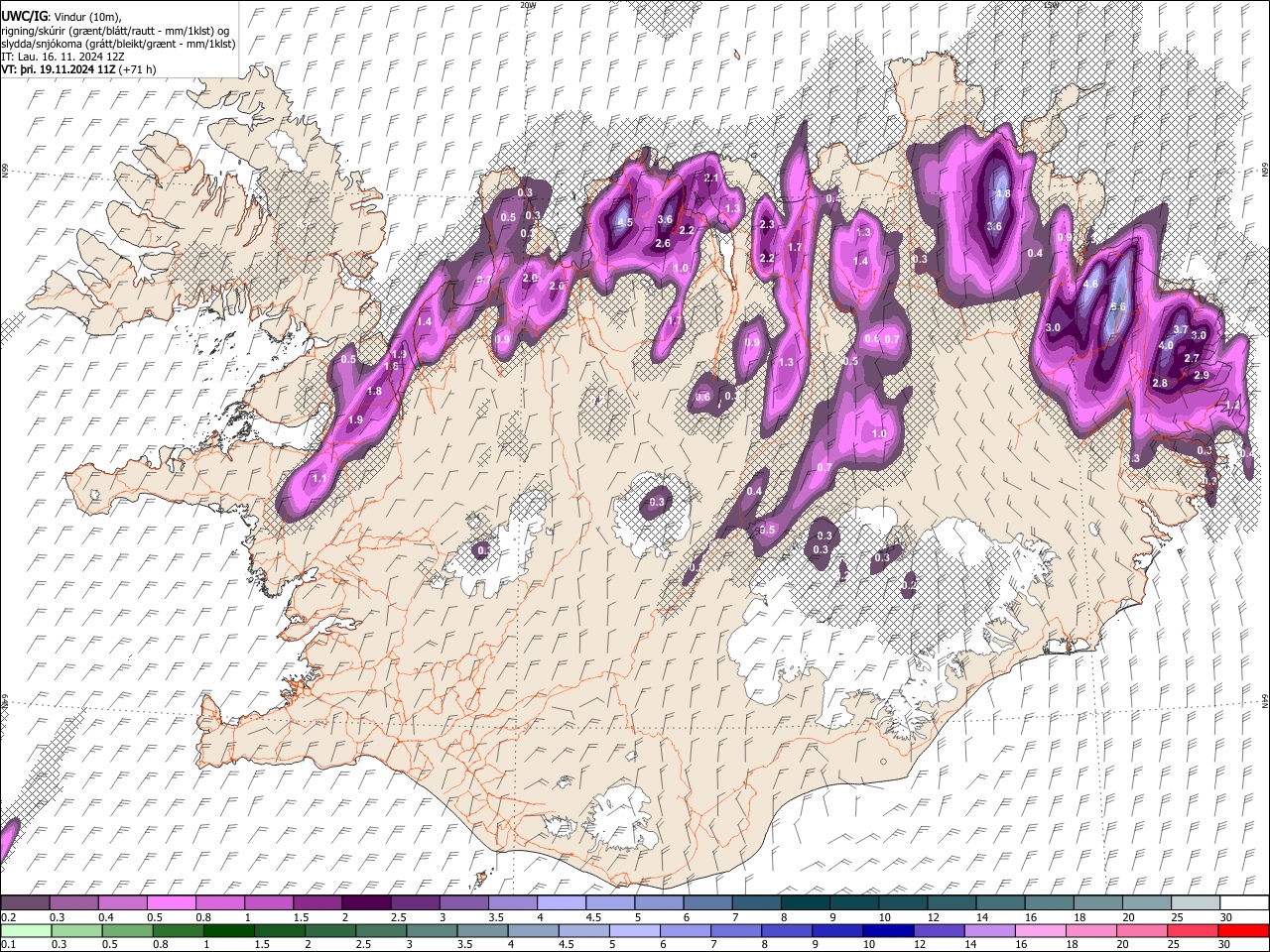Click the header line starting 'rigning/skúrir'
1270x952 pixels.
(115, 31)
